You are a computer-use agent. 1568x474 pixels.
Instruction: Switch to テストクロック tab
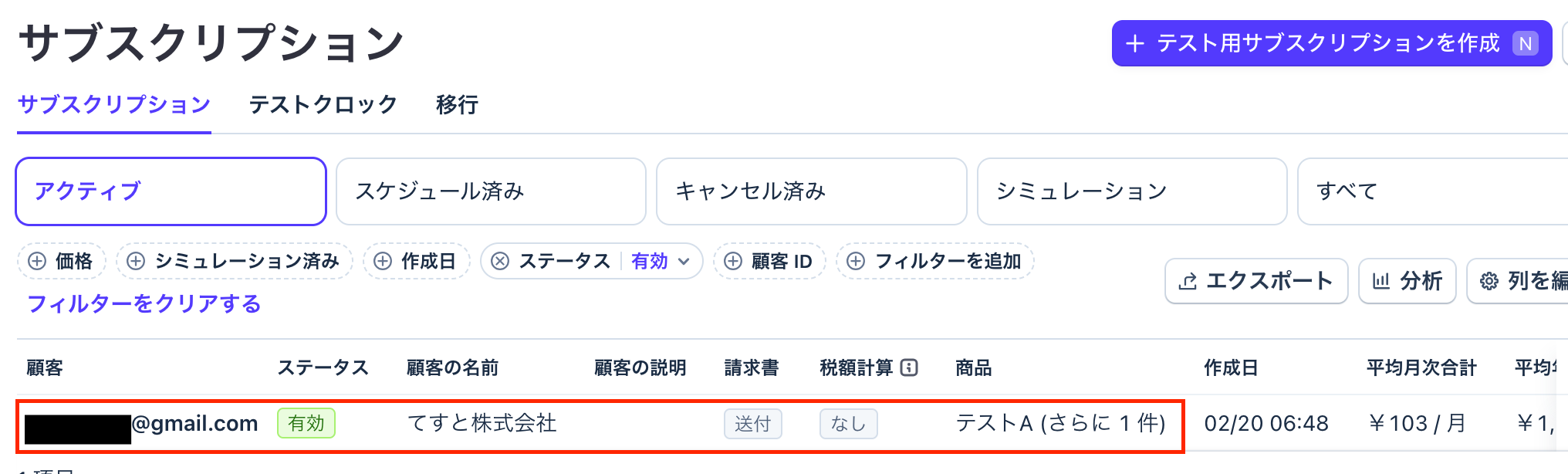[x=323, y=105]
